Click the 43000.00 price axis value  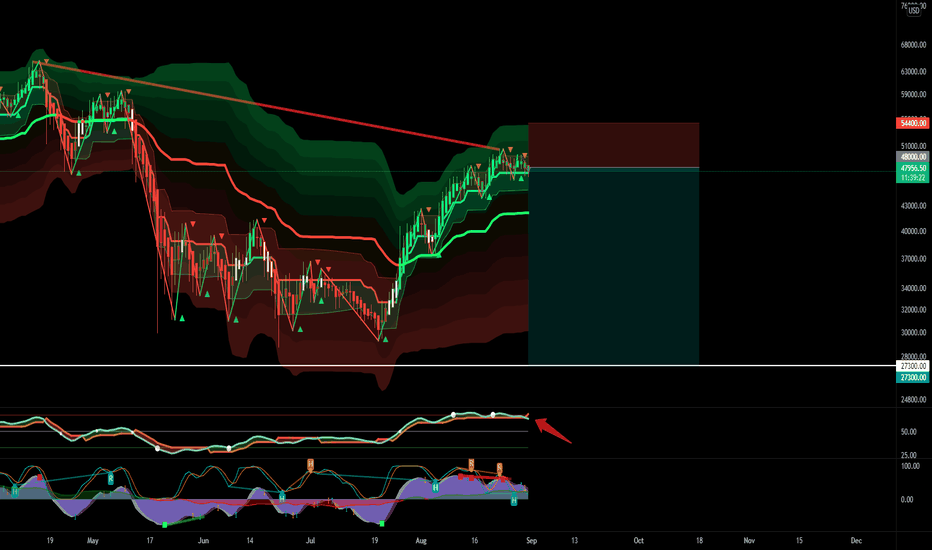[x=913, y=206]
